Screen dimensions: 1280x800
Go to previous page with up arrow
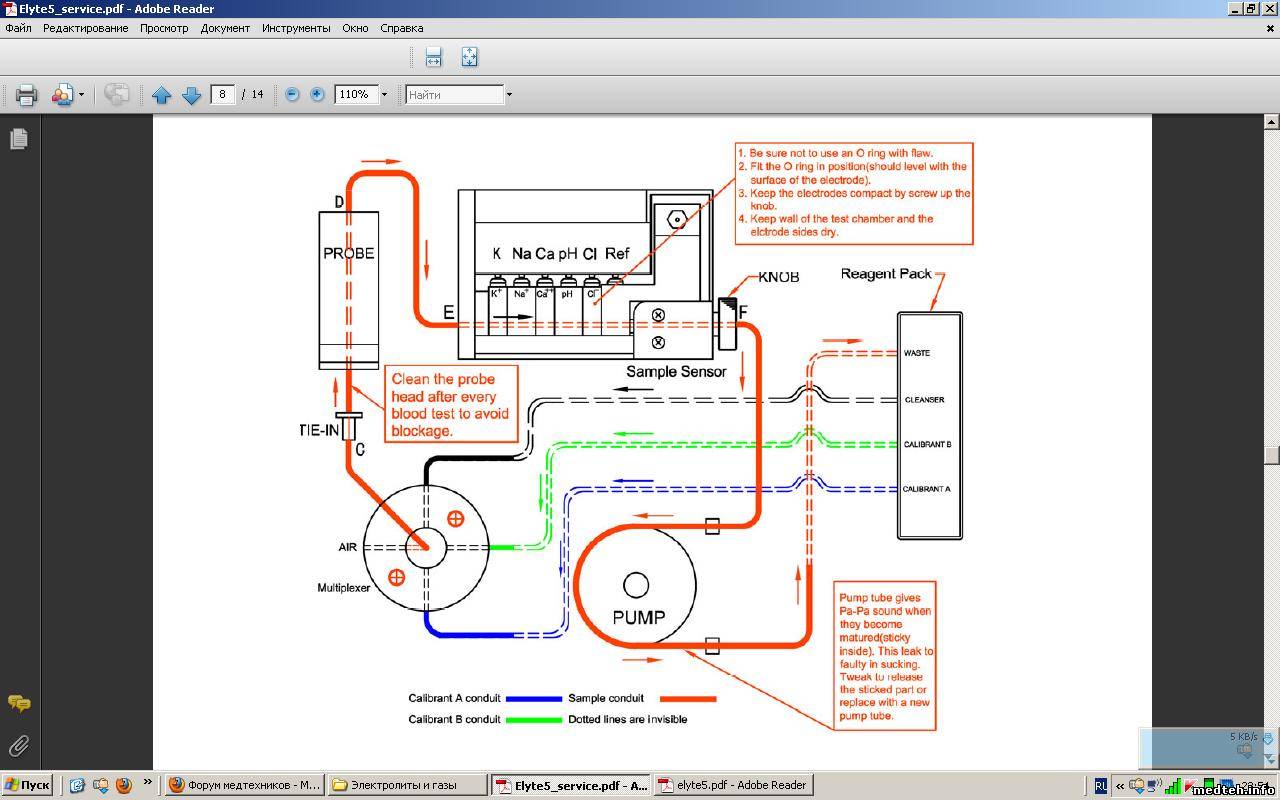162,95
